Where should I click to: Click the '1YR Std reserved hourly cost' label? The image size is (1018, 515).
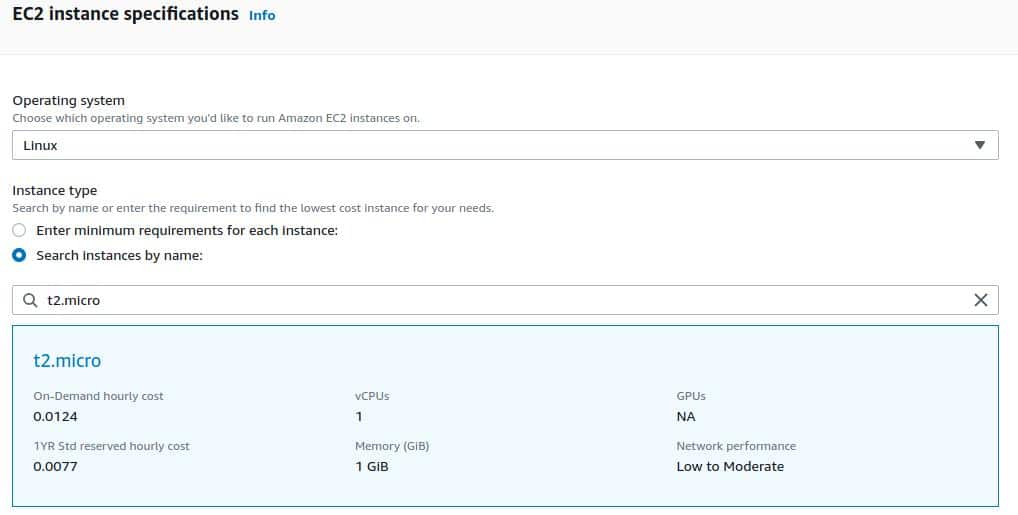click(112, 446)
